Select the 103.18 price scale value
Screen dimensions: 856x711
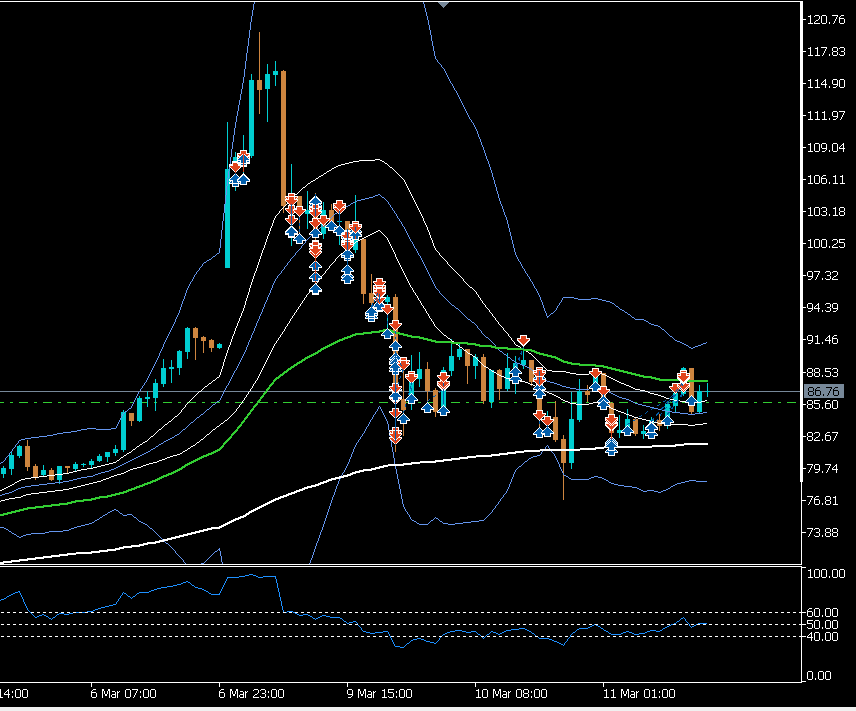(x=826, y=211)
